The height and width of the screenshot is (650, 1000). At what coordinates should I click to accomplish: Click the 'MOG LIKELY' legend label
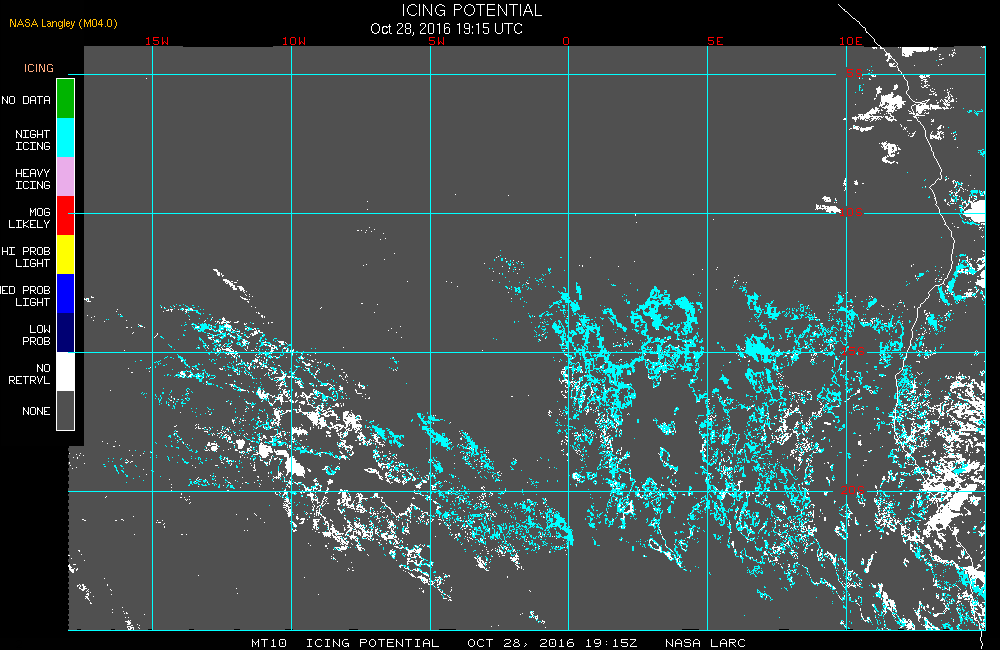click(x=29, y=218)
